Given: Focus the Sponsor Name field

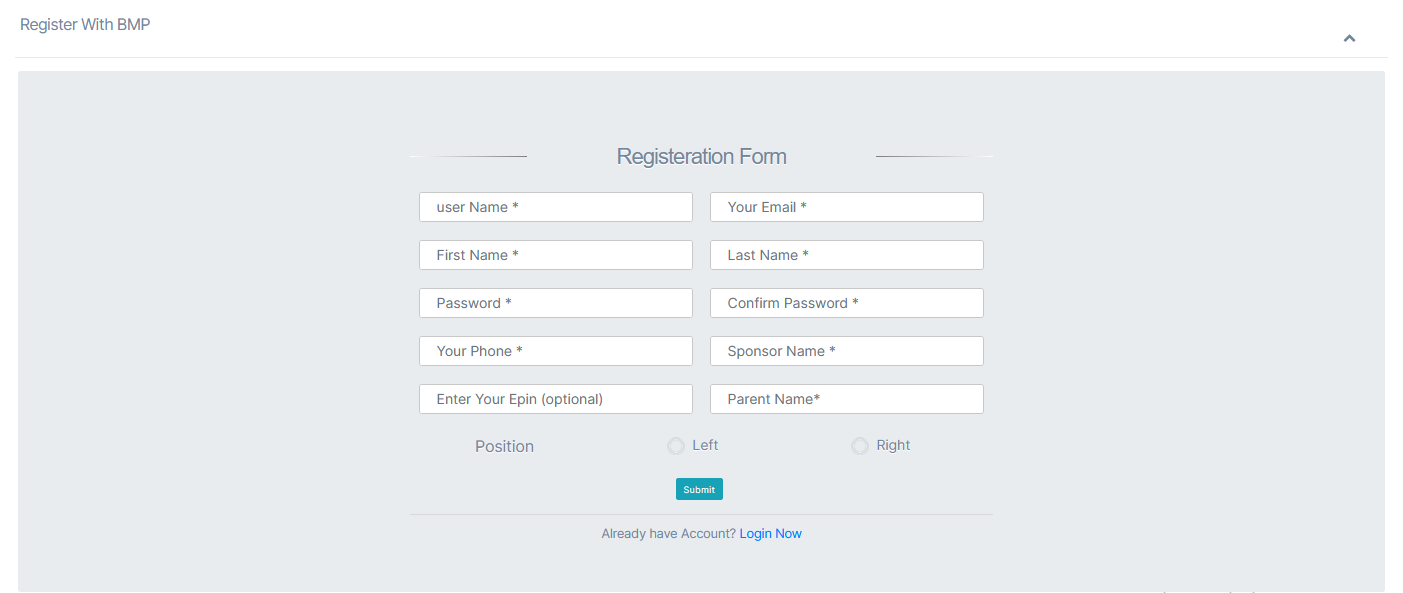Looking at the screenshot, I should click(846, 351).
